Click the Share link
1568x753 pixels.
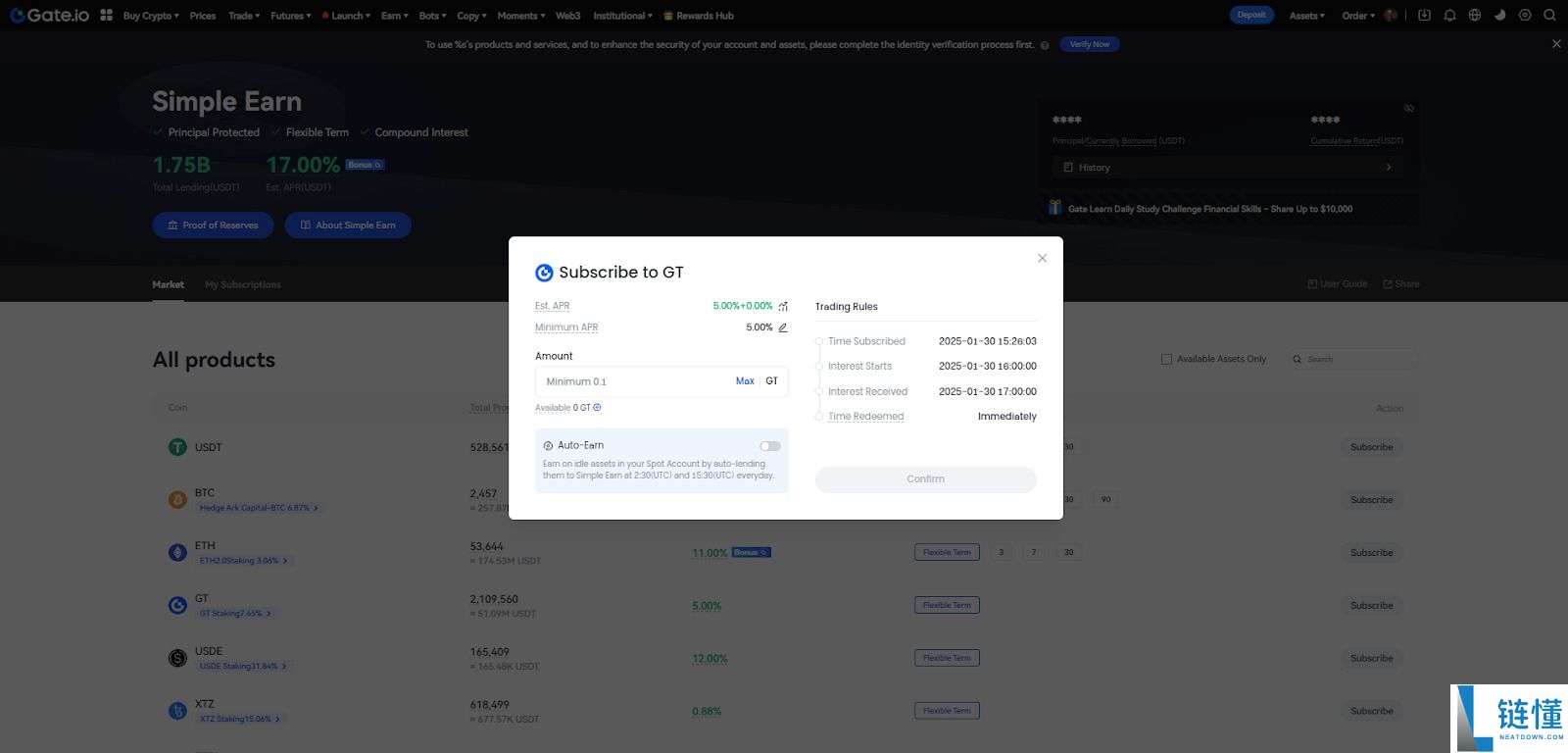[1401, 284]
